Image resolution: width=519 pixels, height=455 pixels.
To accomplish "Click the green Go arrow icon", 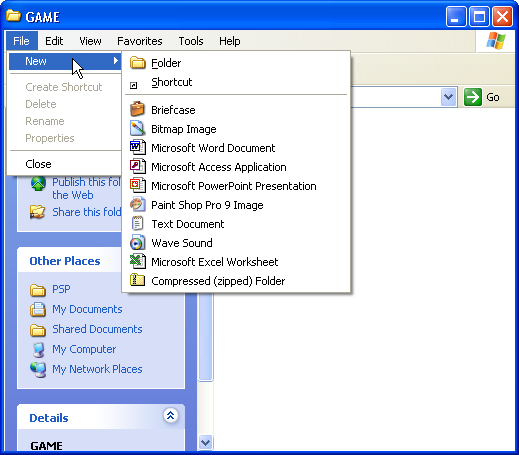I will pos(473,97).
